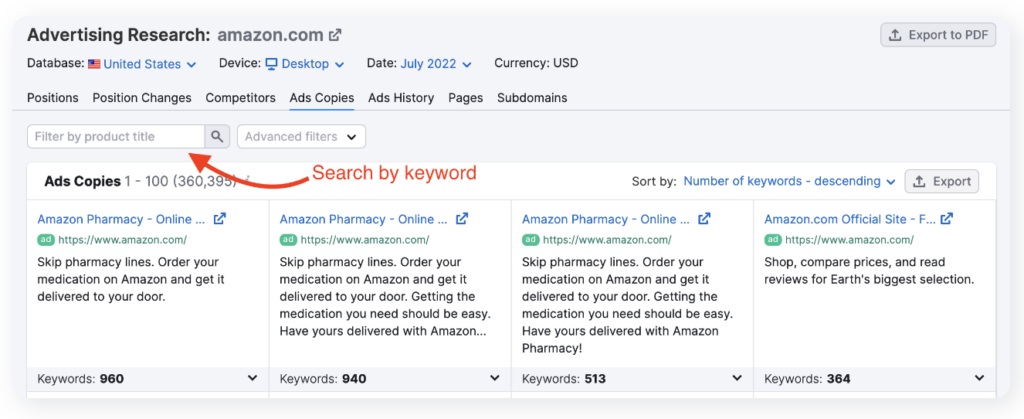This screenshot has width=1024, height=419.
Task: Open the United States database dropdown
Action: tap(142, 64)
